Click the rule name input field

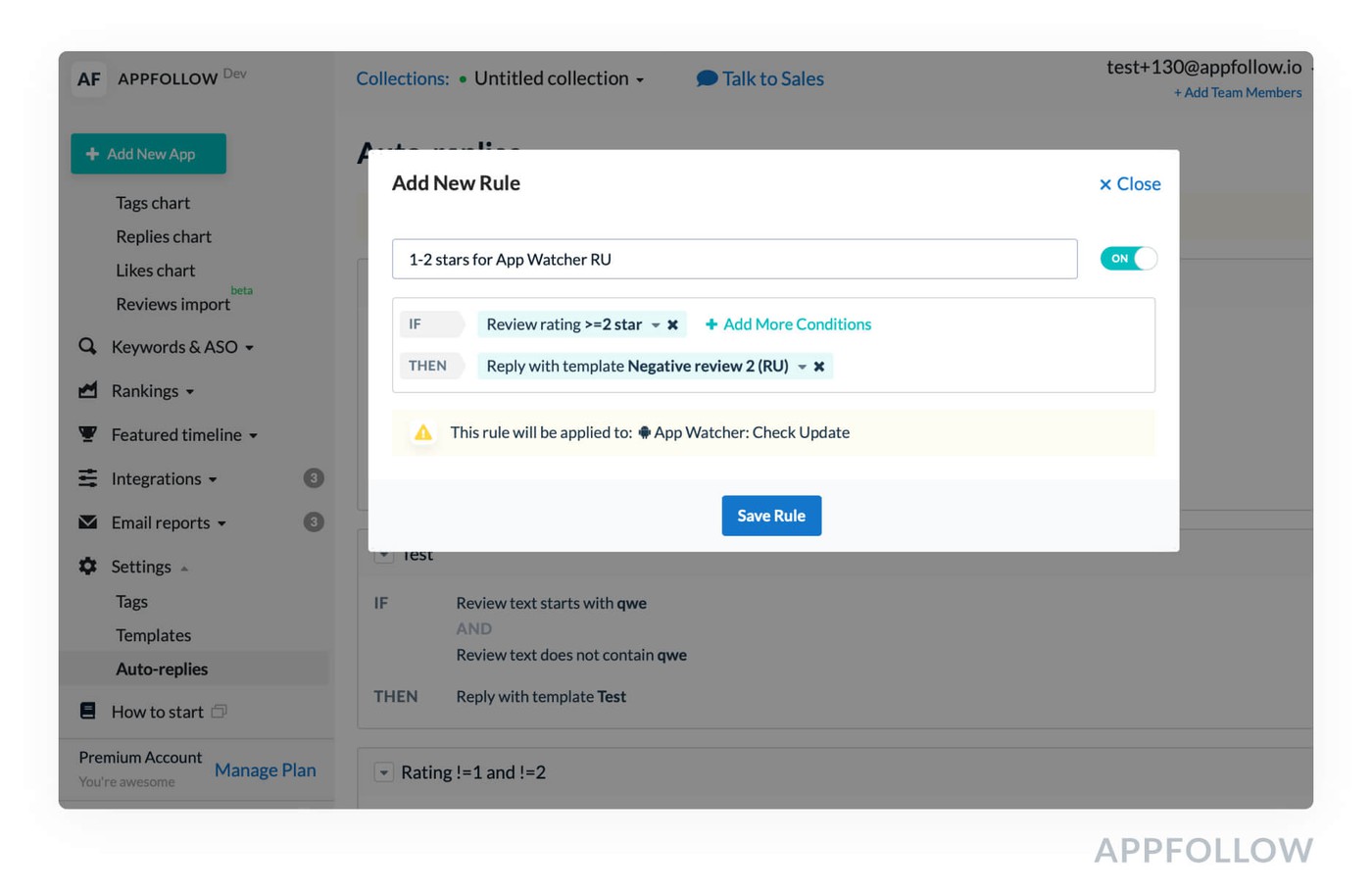pos(734,260)
